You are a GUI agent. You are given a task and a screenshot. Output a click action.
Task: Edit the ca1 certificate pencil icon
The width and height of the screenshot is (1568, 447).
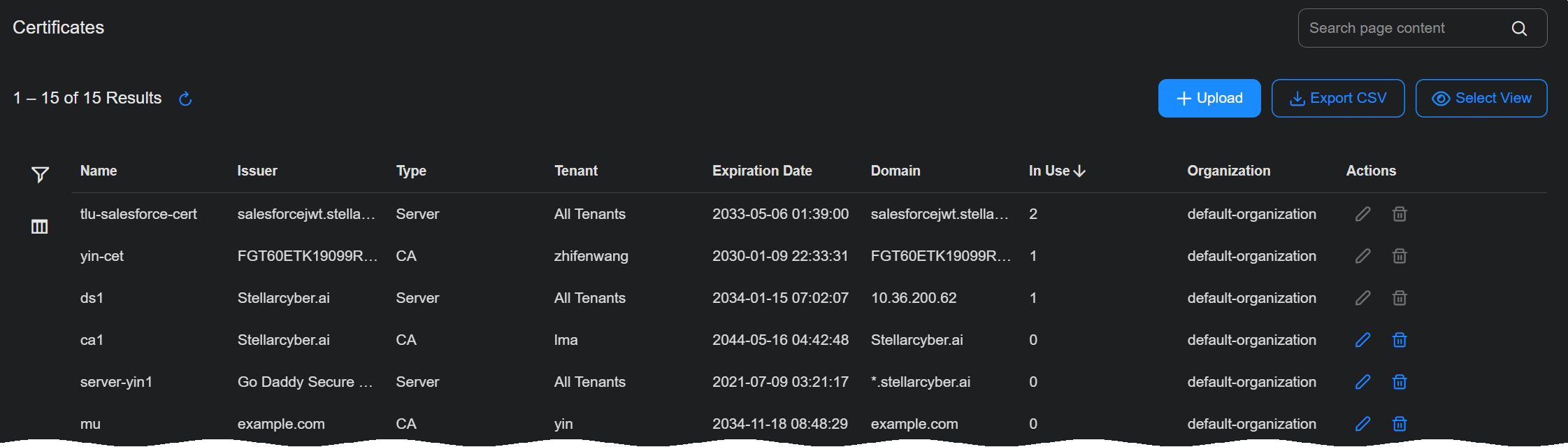click(1362, 340)
